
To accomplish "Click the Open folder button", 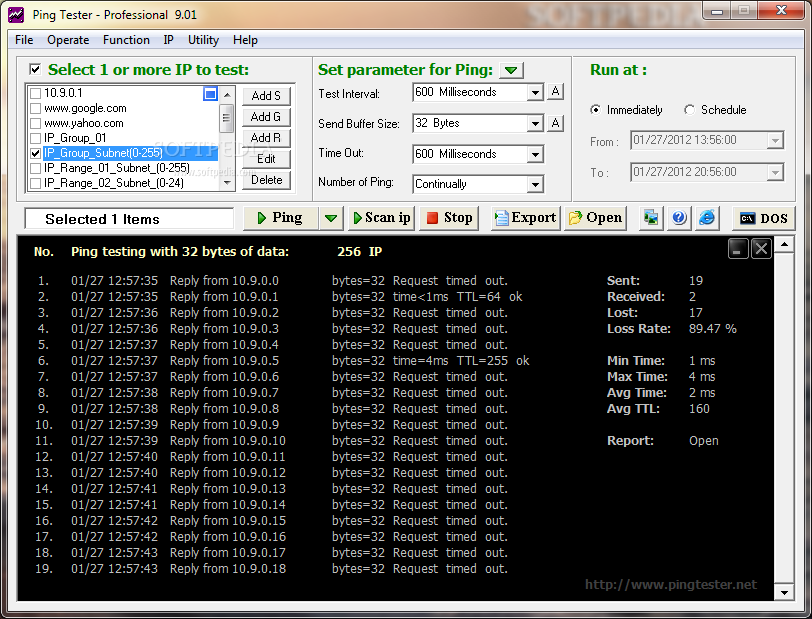I will tap(595, 218).
